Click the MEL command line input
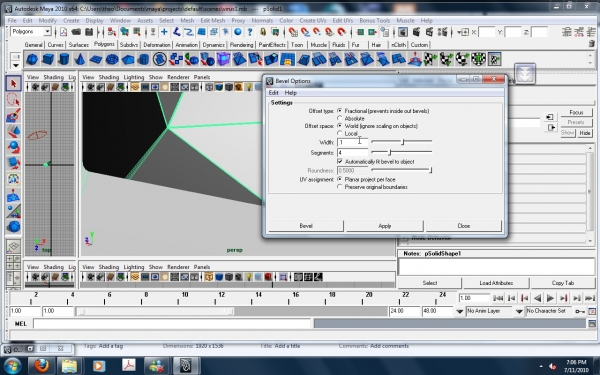This screenshot has height=375, width=600. tap(172, 324)
